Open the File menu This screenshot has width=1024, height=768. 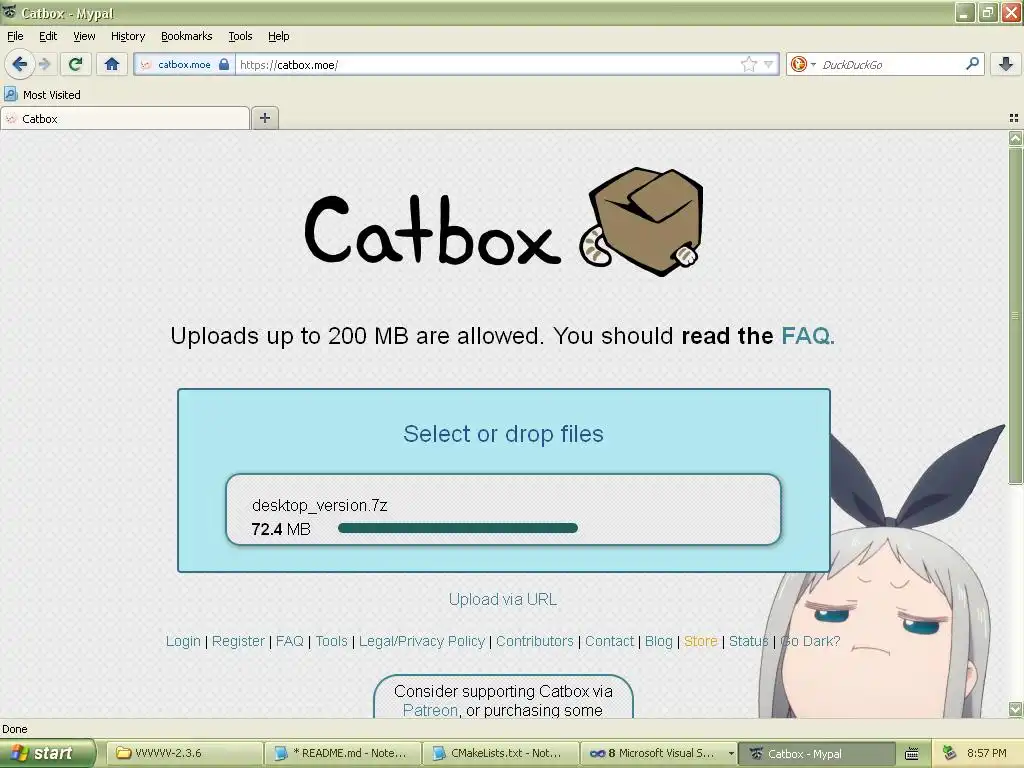click(x=15, y=36)
